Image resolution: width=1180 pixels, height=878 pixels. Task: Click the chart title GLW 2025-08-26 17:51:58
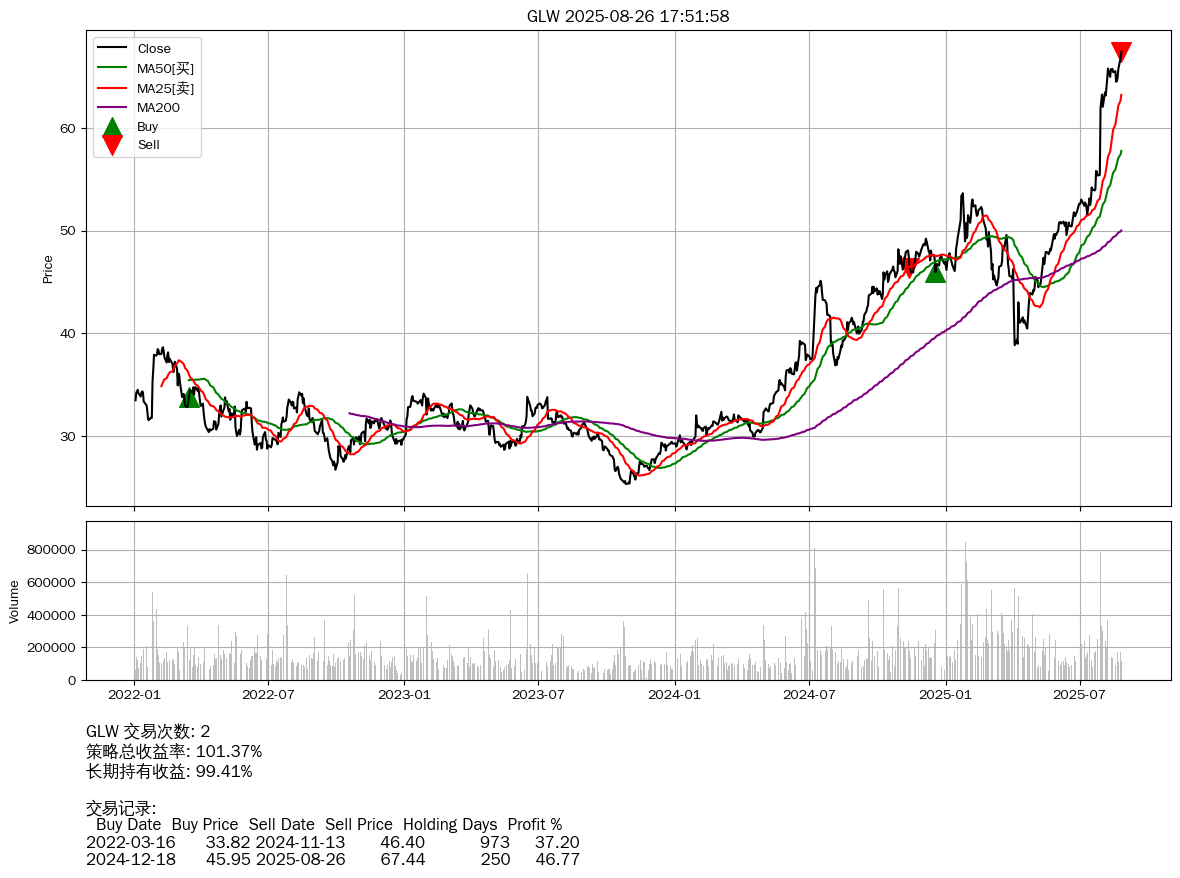coord(628,16)
